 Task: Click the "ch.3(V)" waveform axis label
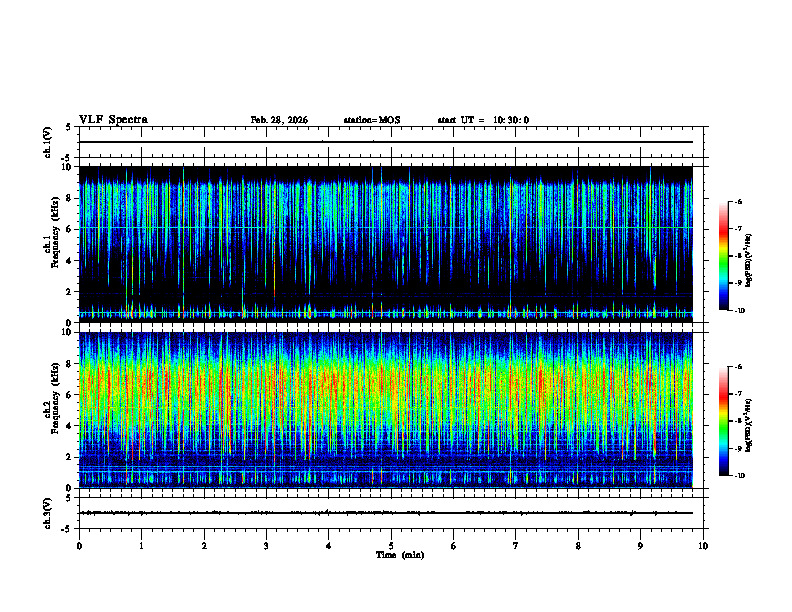tap(47, 513)
